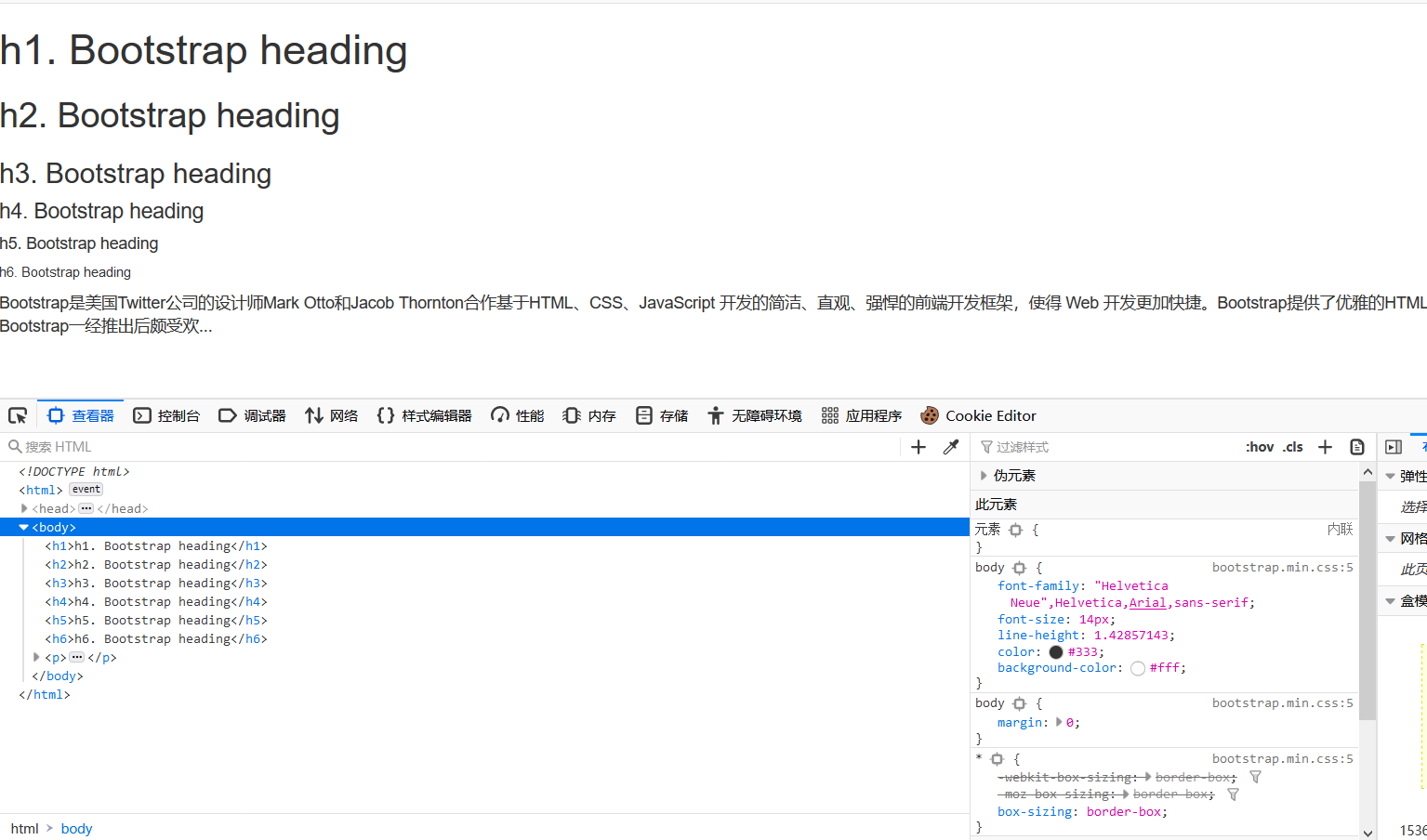
Task: Click the print styles icon in rules toolbar
Action: 1356,447
